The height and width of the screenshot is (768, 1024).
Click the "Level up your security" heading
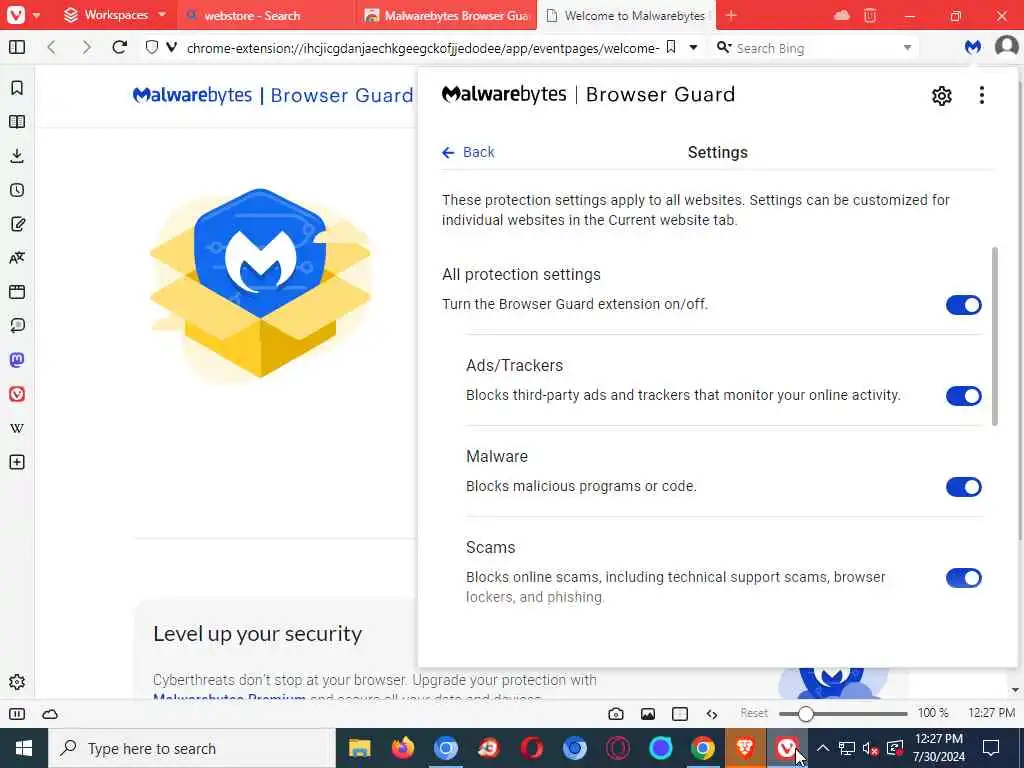257,633
